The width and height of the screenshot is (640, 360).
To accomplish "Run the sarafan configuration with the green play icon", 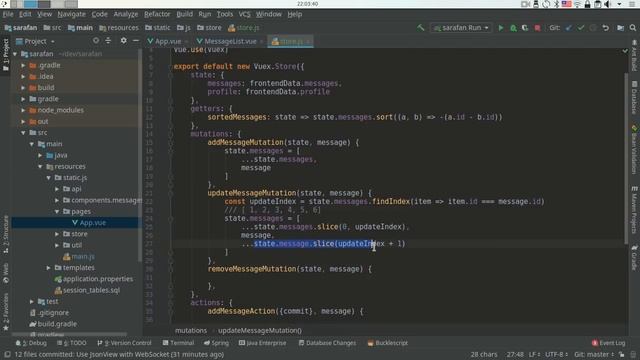I will click(x=501, y=28).
